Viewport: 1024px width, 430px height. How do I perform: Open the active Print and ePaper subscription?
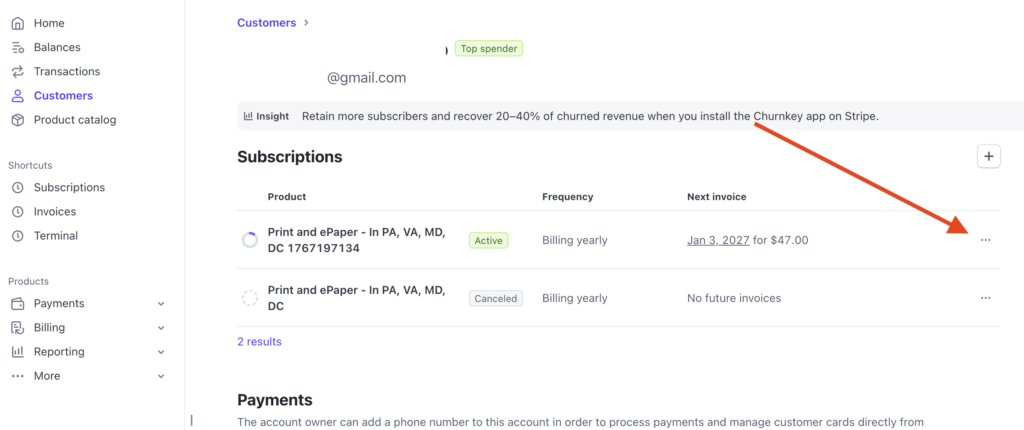pyautogui.click(x=356, y=240)
